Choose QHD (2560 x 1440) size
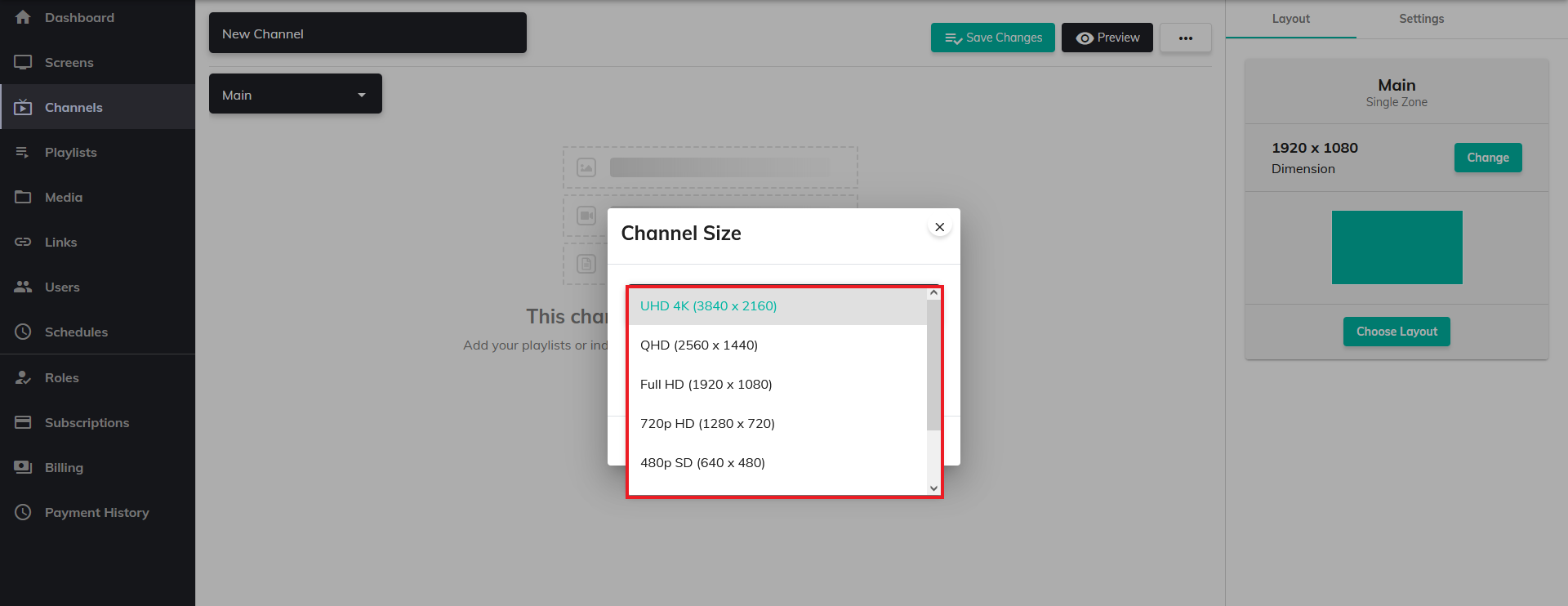This screenshot has width=1568, height=606. (x=699, y=345)
